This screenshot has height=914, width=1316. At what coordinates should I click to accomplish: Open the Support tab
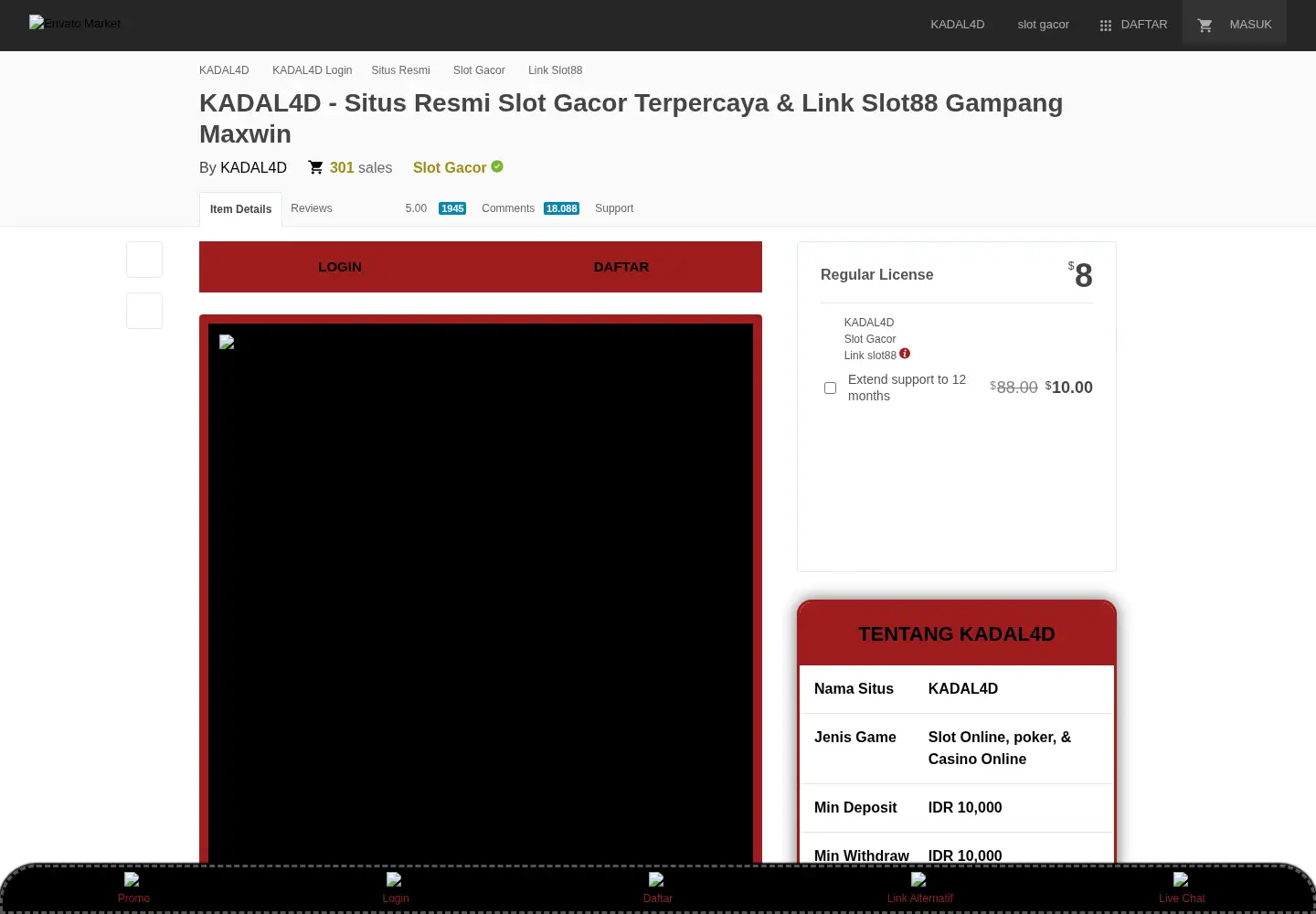pyautogui.click(x=614, y=208)
